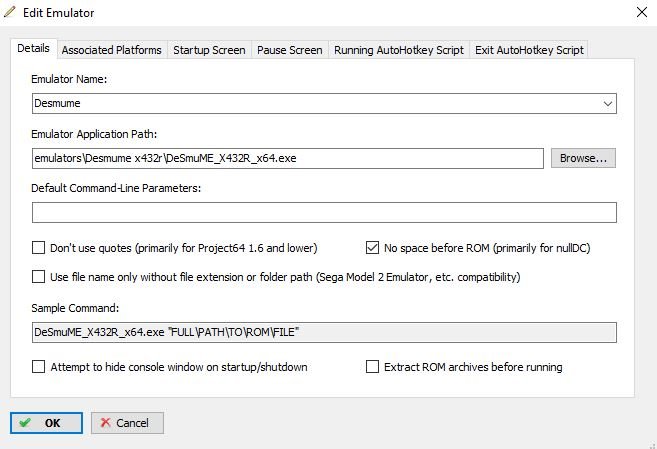Click the Sample Command read-only field

click(x=324, y=332)
